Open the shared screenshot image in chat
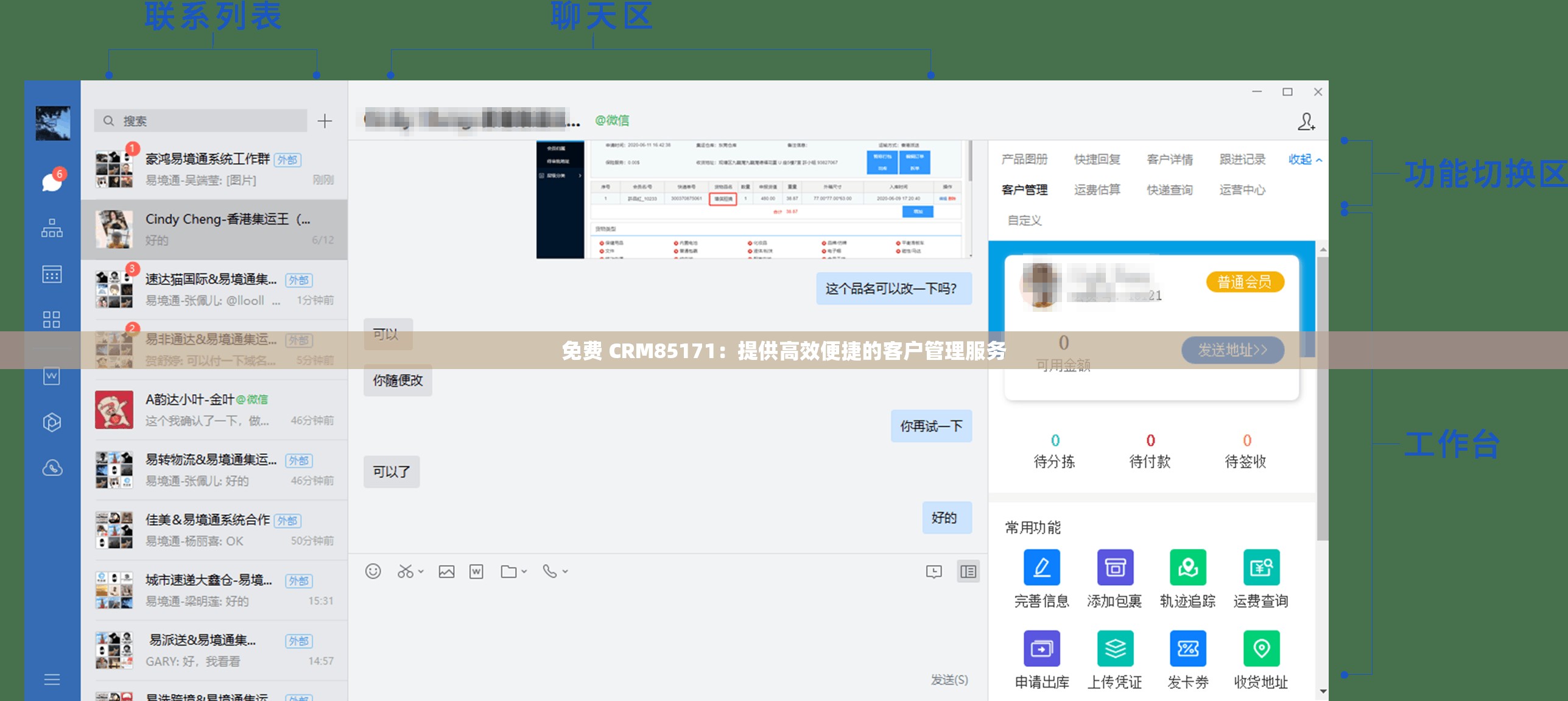 click(753, 200)
